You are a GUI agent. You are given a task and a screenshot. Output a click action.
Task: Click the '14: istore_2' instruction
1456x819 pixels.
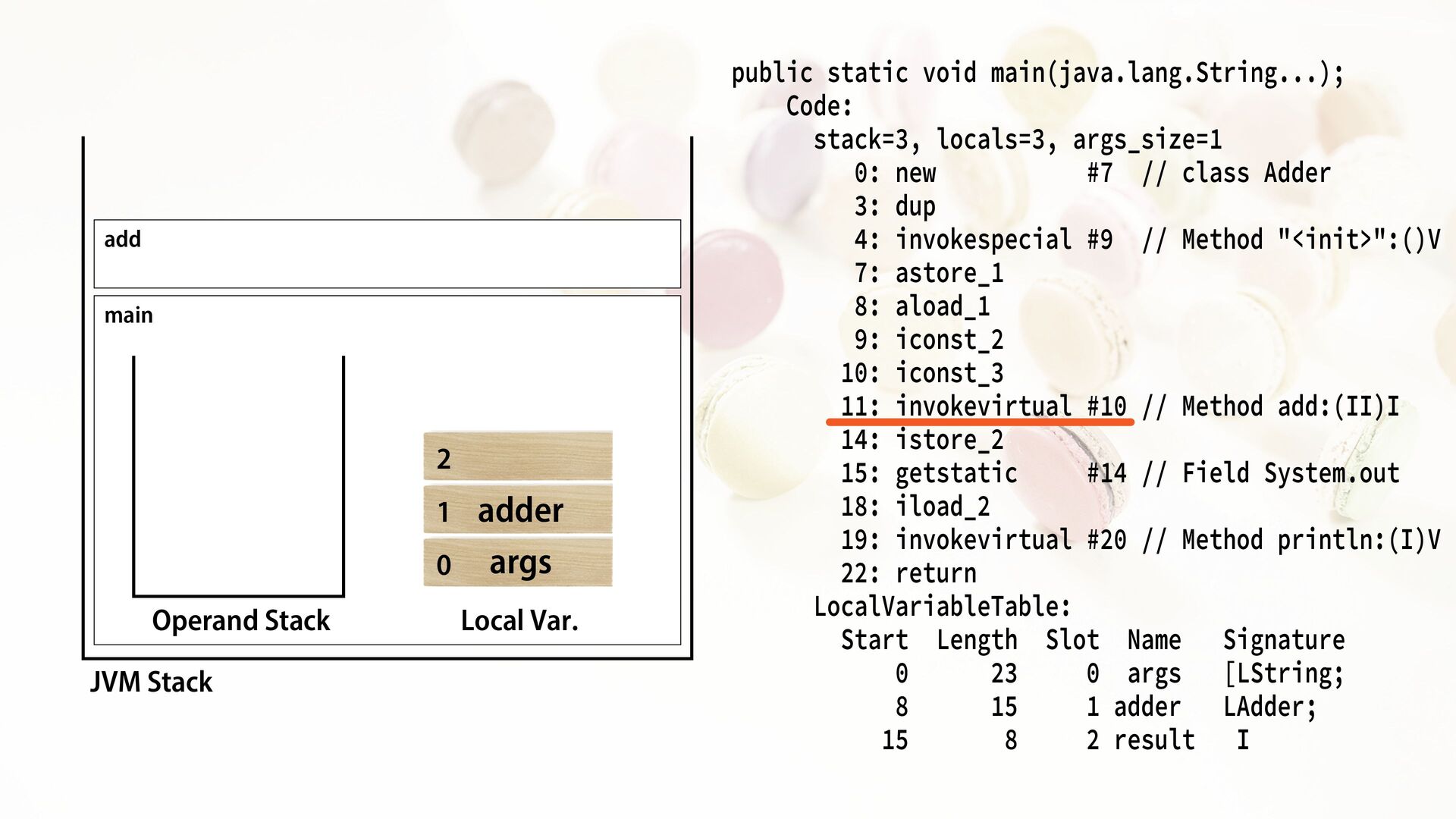click(x=921, y=441)
